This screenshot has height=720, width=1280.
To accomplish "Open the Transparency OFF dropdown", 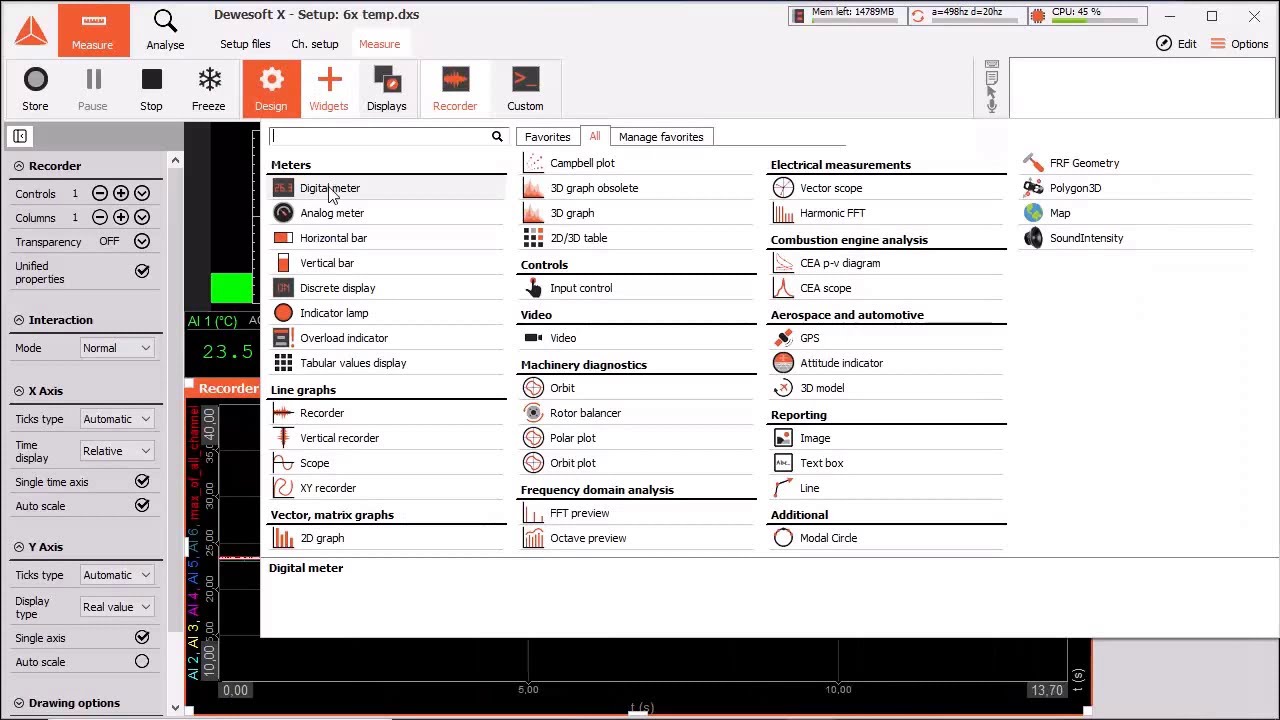I will 142,241.
